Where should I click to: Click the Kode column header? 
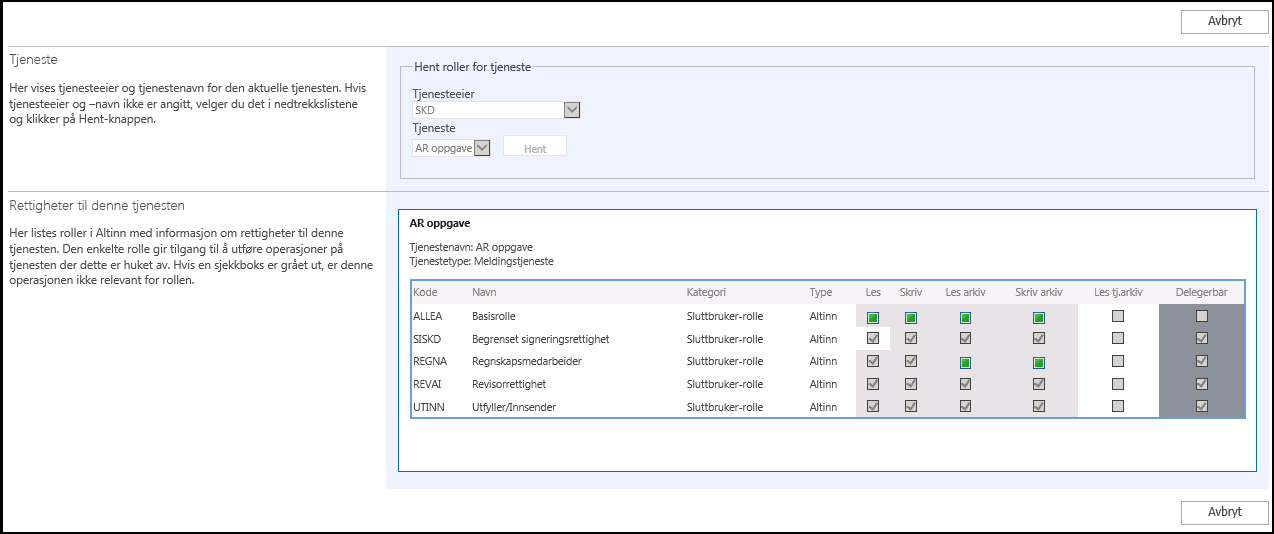tap(425, 292)
